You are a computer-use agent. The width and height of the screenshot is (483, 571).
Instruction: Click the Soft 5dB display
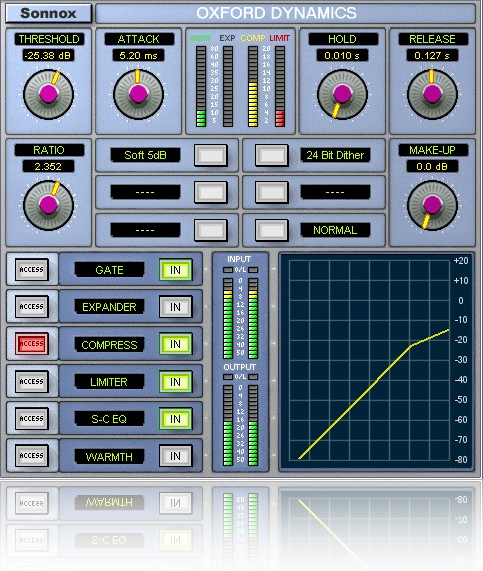point(145,155)
